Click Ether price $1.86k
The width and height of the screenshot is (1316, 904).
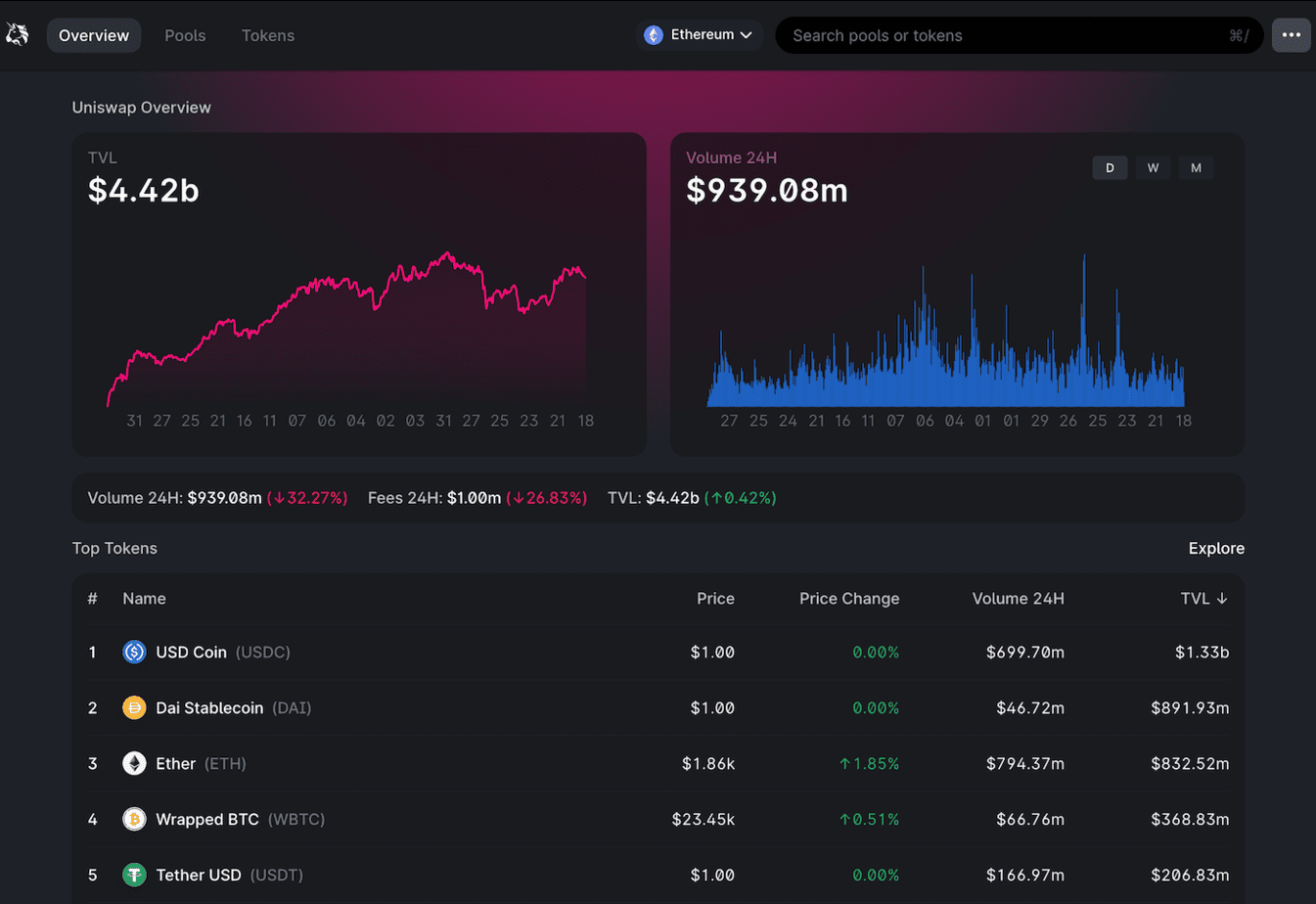pos(708,763)
